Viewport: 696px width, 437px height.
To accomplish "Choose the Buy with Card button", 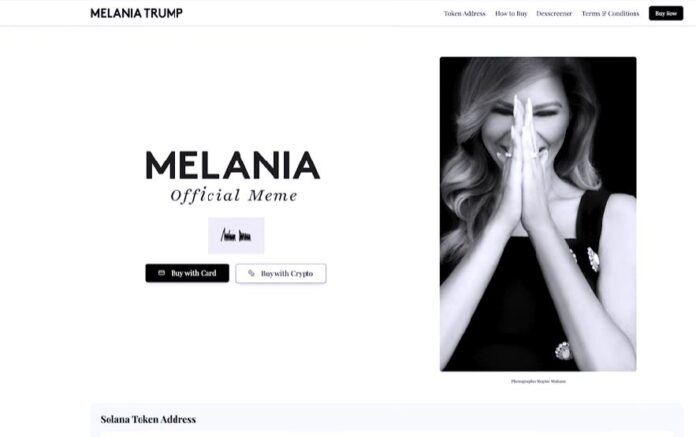I will pos(187,273).
